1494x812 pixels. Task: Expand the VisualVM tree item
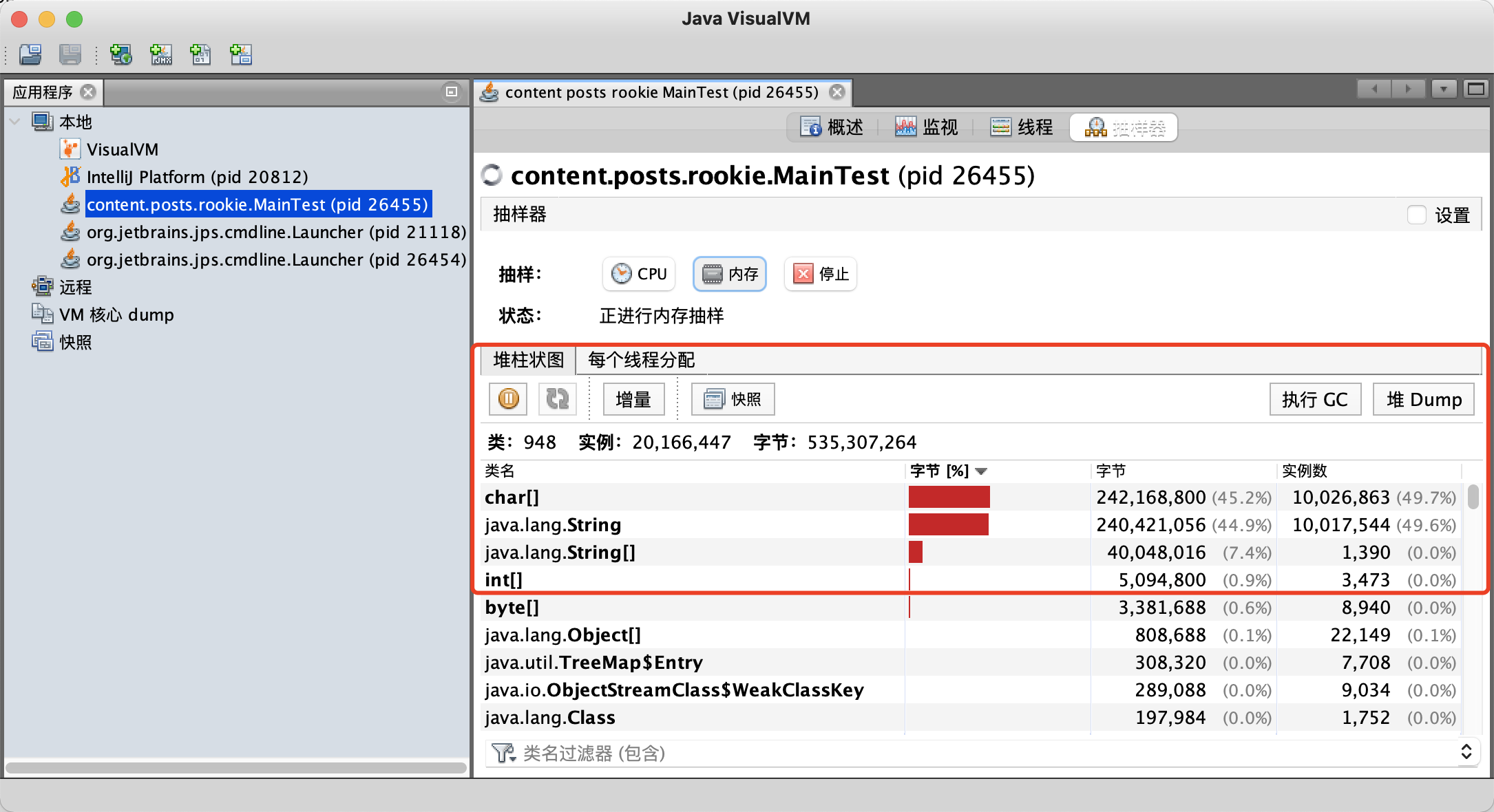[x=121, y=150]
